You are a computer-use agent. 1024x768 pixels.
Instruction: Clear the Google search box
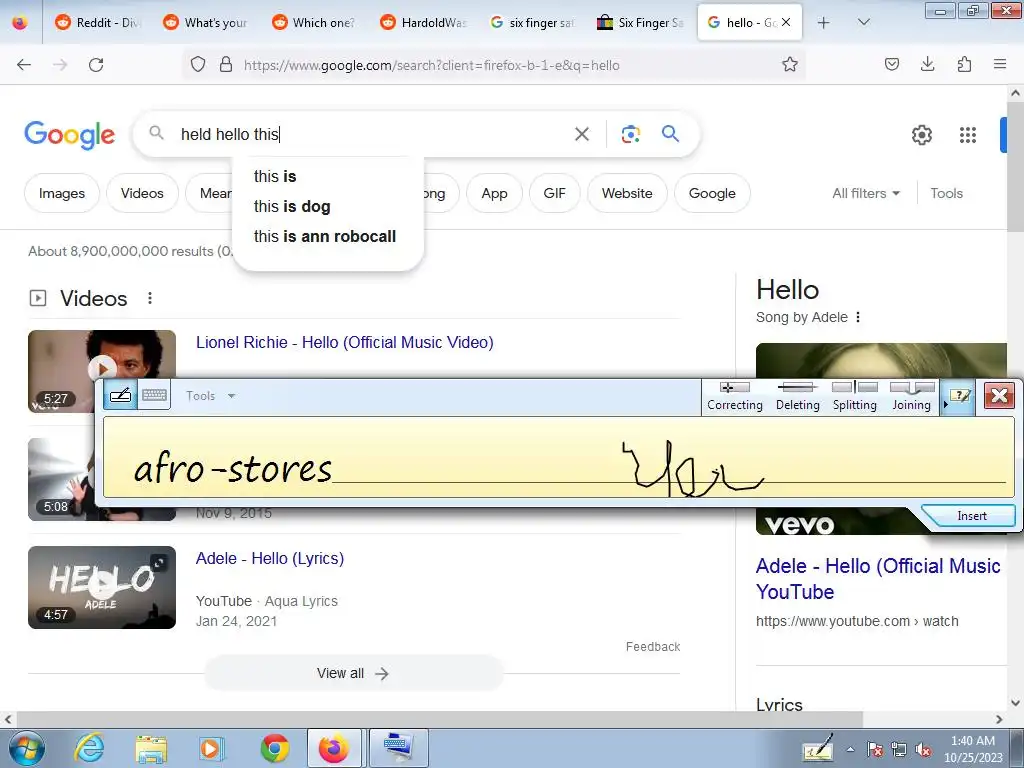[581, 135]
